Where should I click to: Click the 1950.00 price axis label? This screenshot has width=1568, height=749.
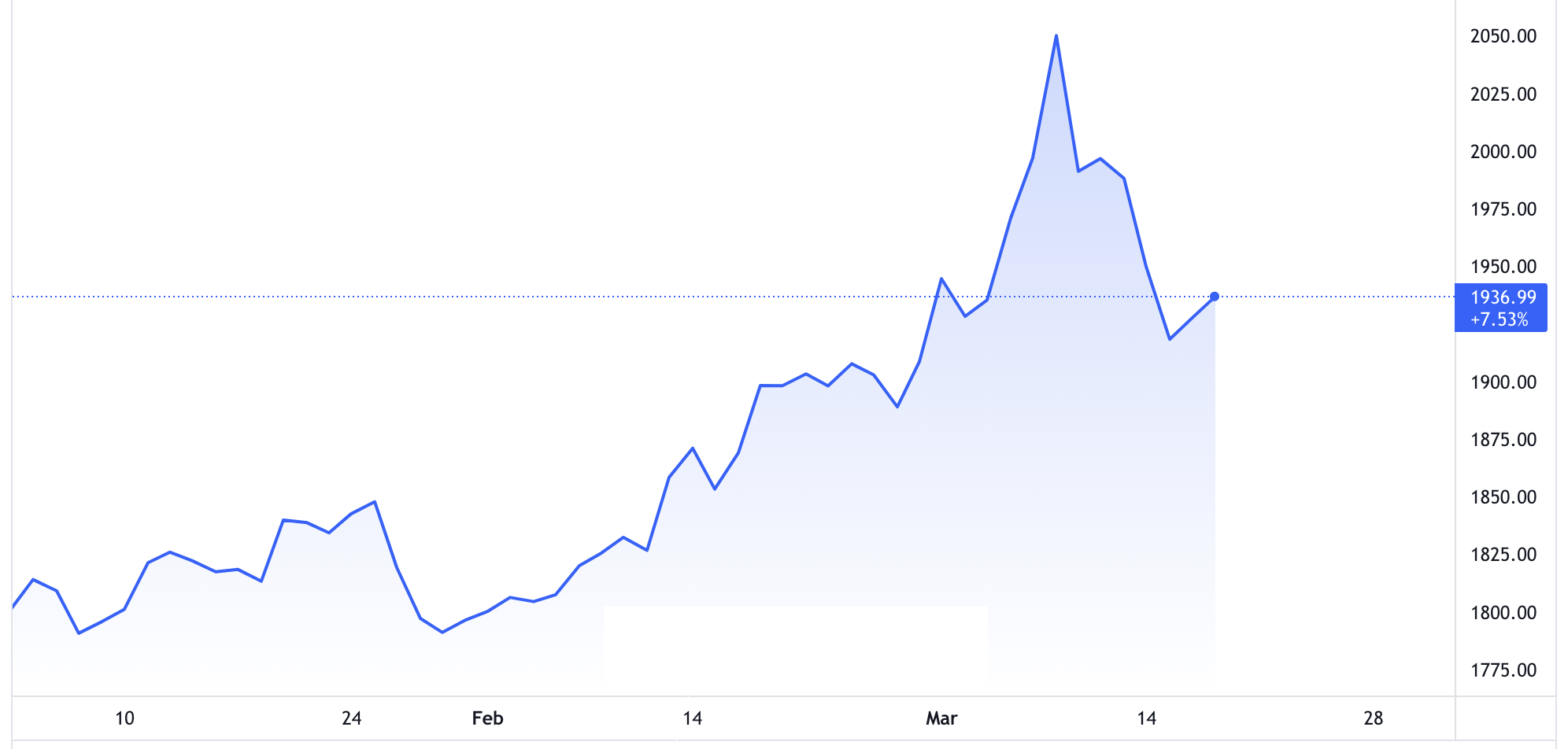[x=1503, y=267]
